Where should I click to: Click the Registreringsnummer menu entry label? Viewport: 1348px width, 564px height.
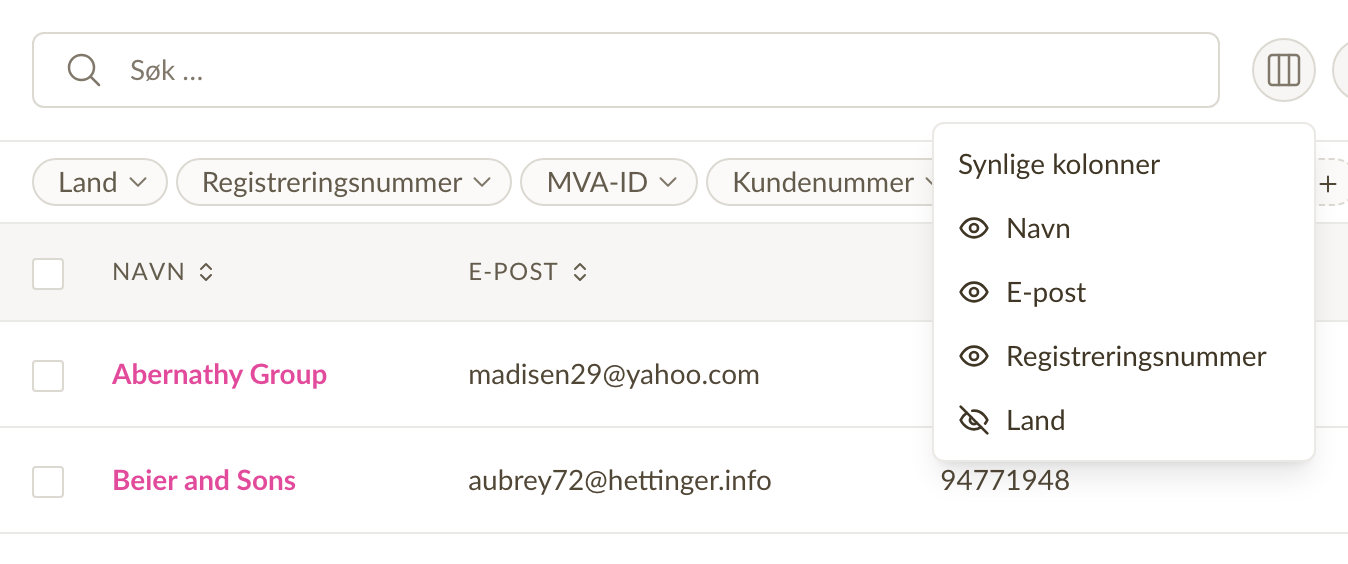(x=1136, y=357)
